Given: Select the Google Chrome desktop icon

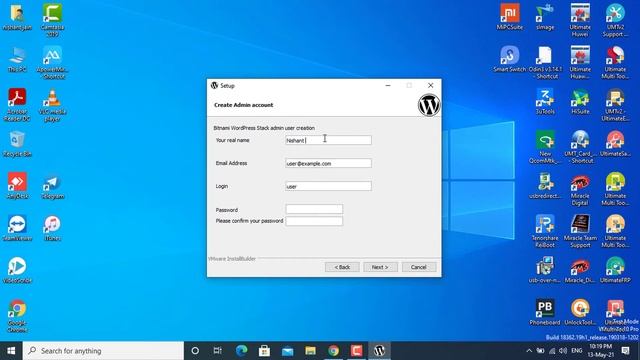Looking at the screenshot, I should pyautogui.click(x=17, y=316).
